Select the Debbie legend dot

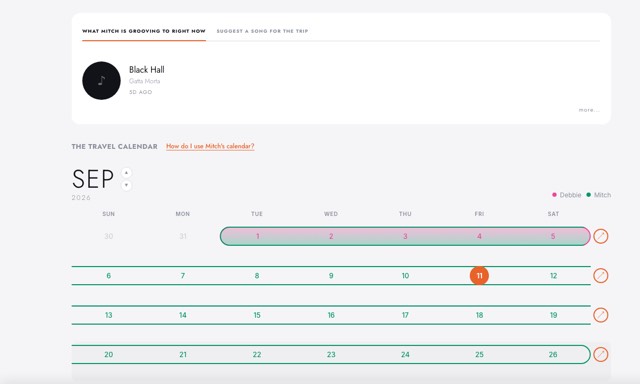tap(554, 195)
